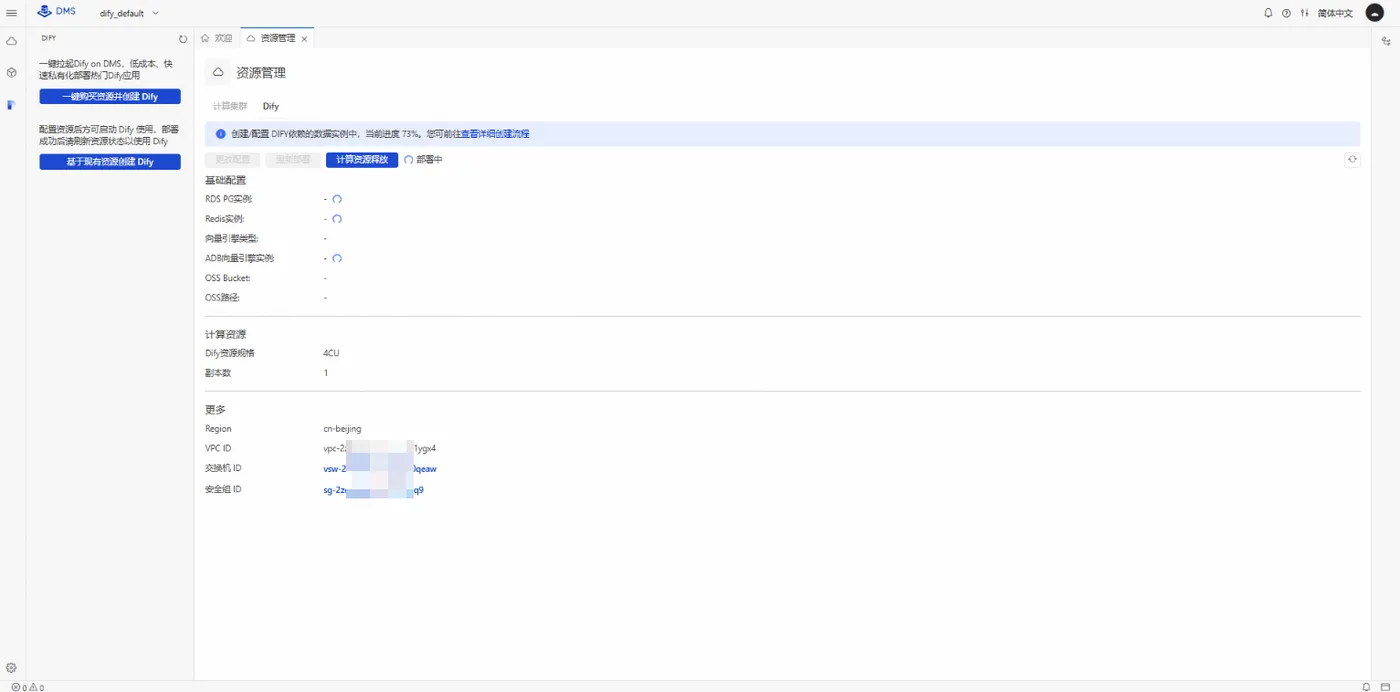Click the cn-beijing Region value
Screen dimensions: 1400x692
tap(343, 429)
